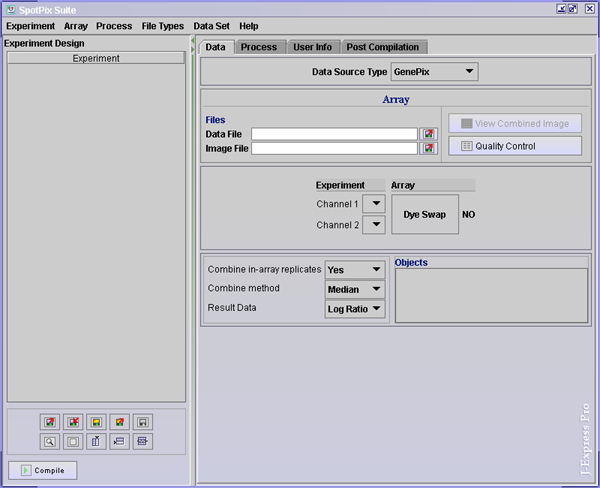
Task: Click the Experiment column header
Action: [x=96, y=58]
